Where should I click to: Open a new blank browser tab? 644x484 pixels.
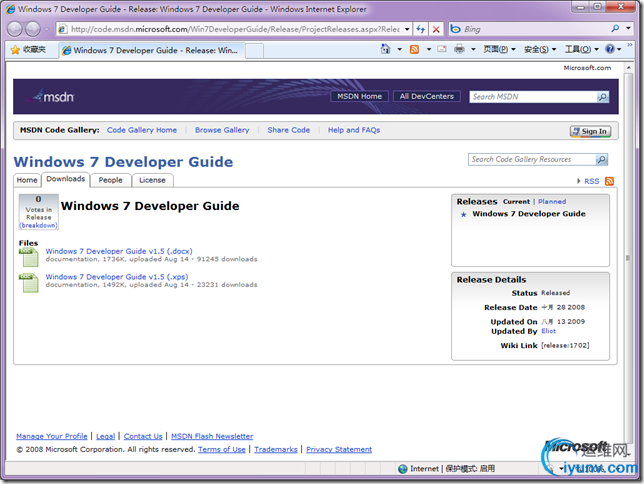[x=254, y=51]
